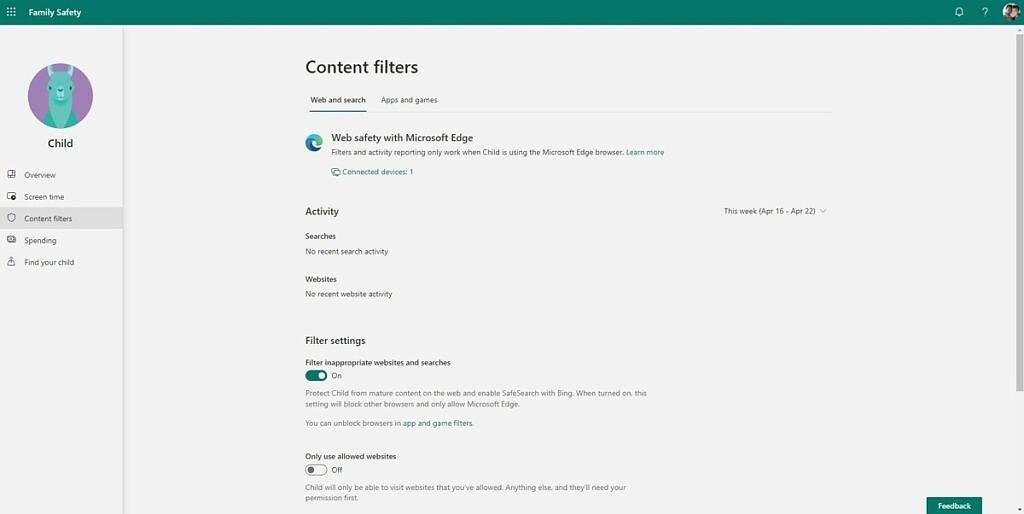
Task: Click the Connected devices: 1 link
Action: point(377,172)
